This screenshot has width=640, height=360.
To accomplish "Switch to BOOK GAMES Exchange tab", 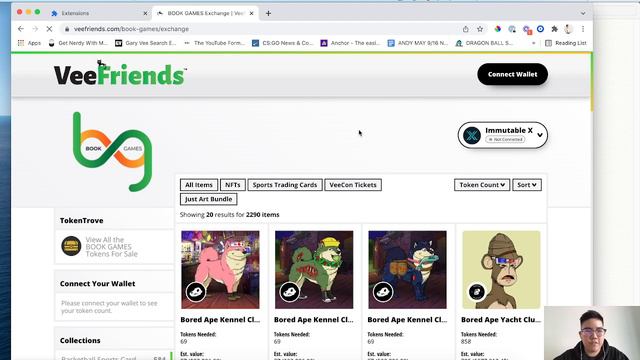I will (x=205, y=13).
